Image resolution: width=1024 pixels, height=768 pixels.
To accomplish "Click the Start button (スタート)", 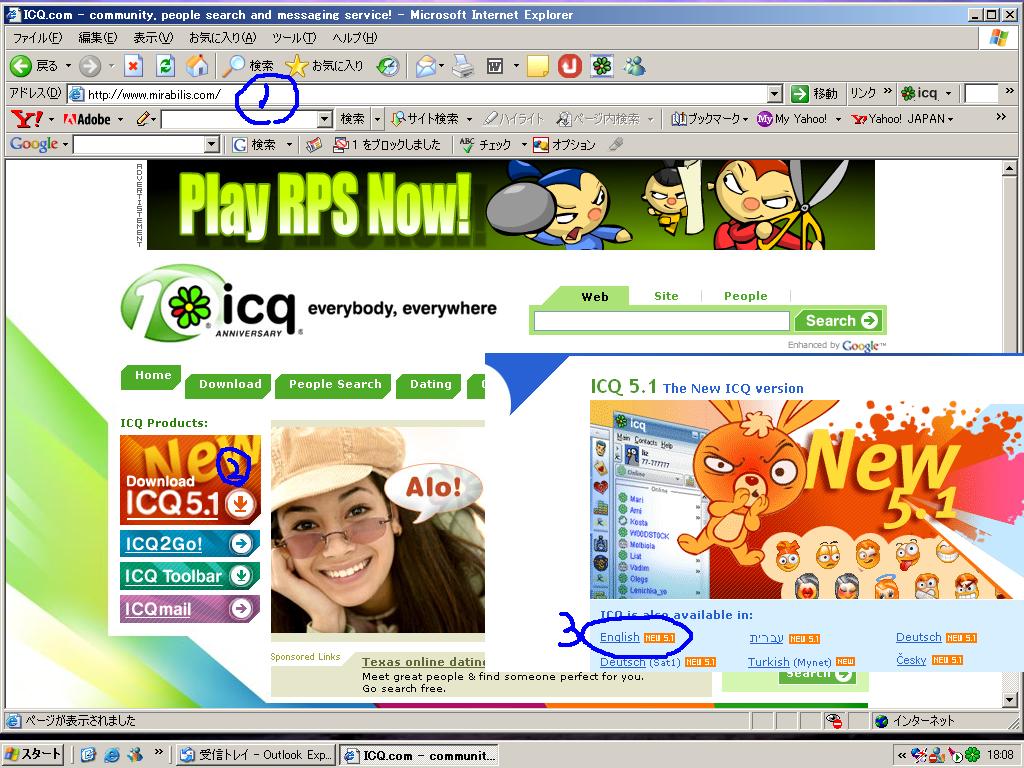I will pos(33,754).
